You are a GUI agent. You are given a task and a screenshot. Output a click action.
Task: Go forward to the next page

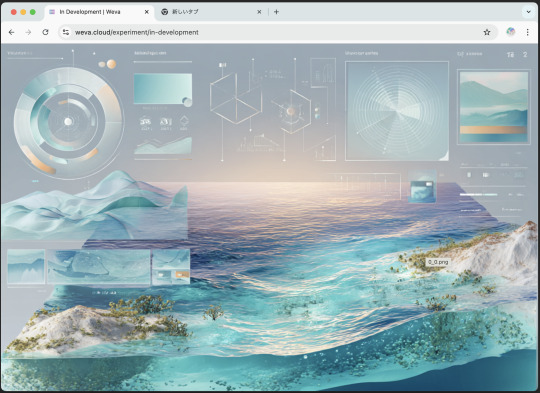pyautogui.click(x=28, y=32)
